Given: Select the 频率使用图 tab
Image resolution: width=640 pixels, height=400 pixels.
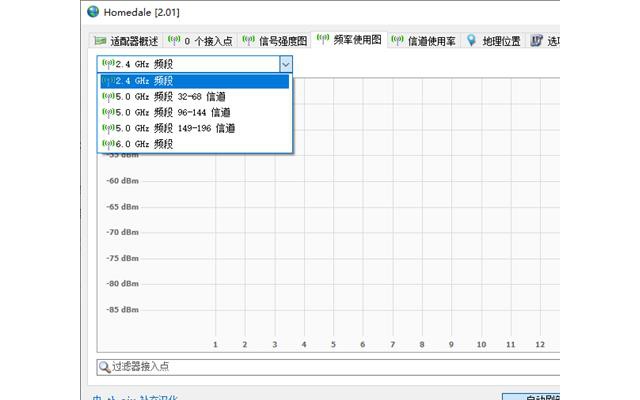Looking at the screenshot, I should click(349, 40).
